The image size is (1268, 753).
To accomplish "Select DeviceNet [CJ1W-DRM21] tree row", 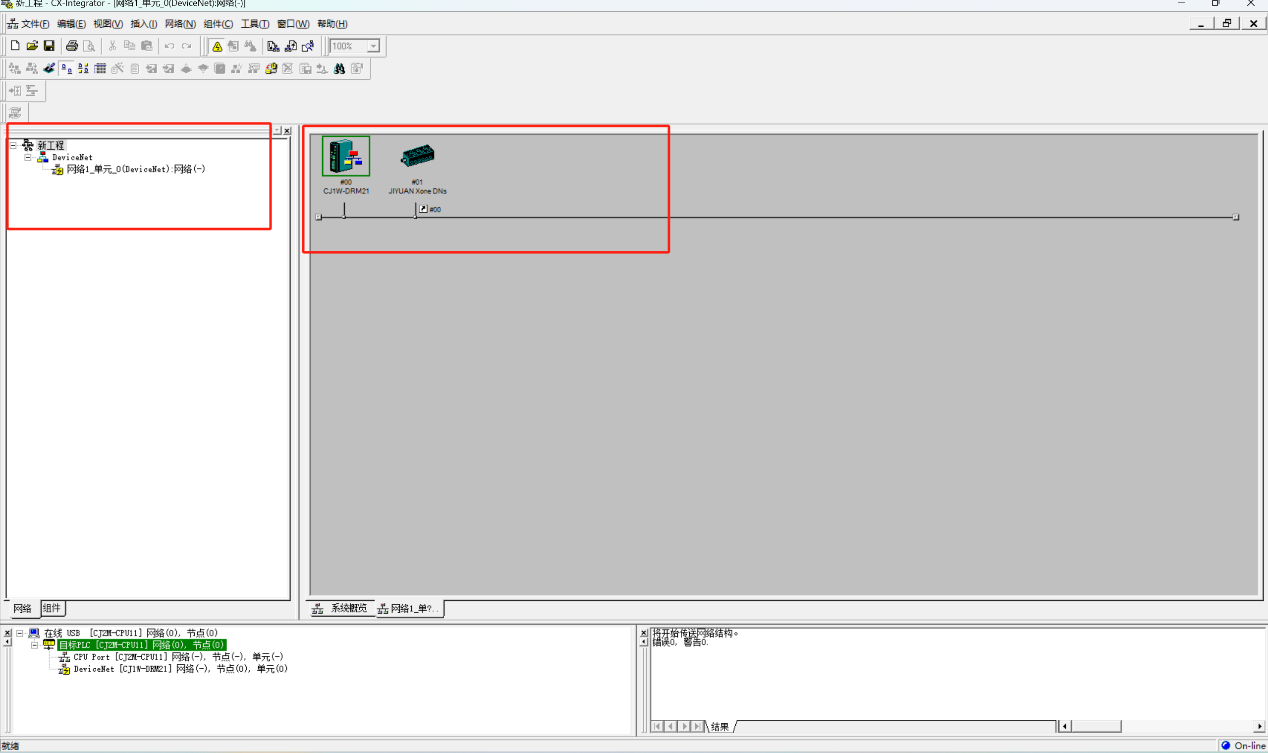I will tap(180, 669).
